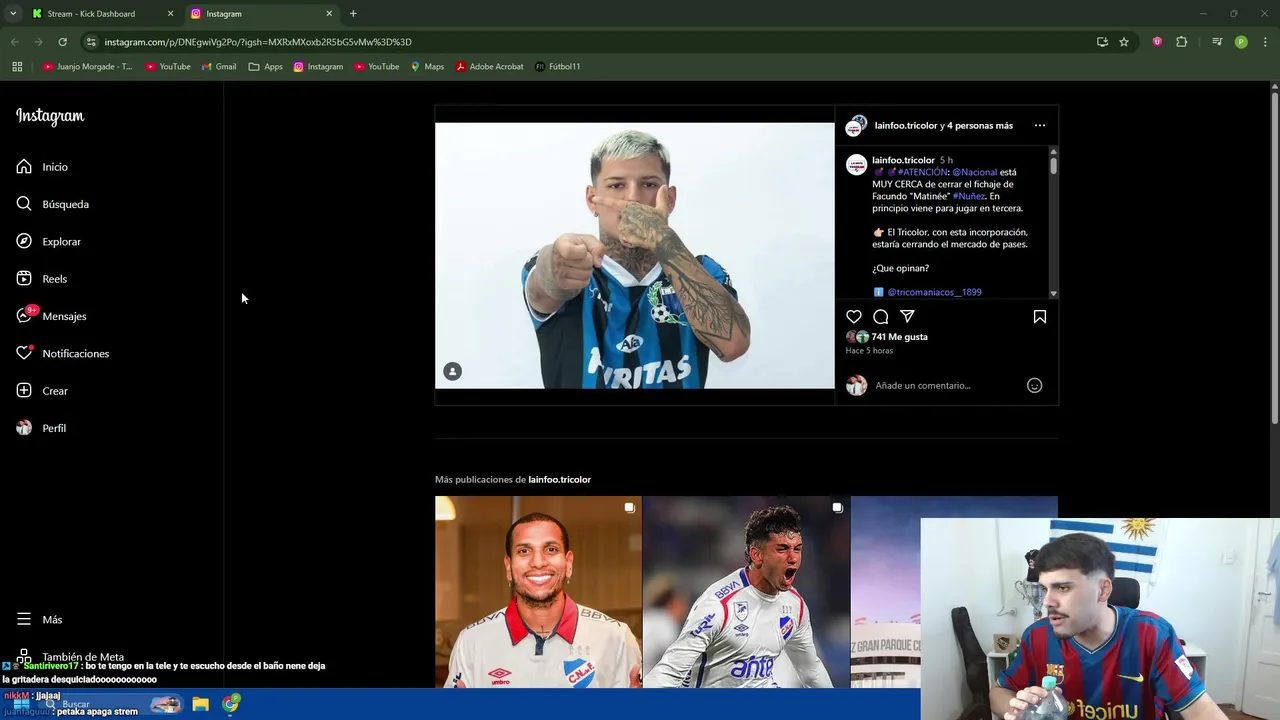
Task: Open the pink shield extension
Action: (1157, 42)
